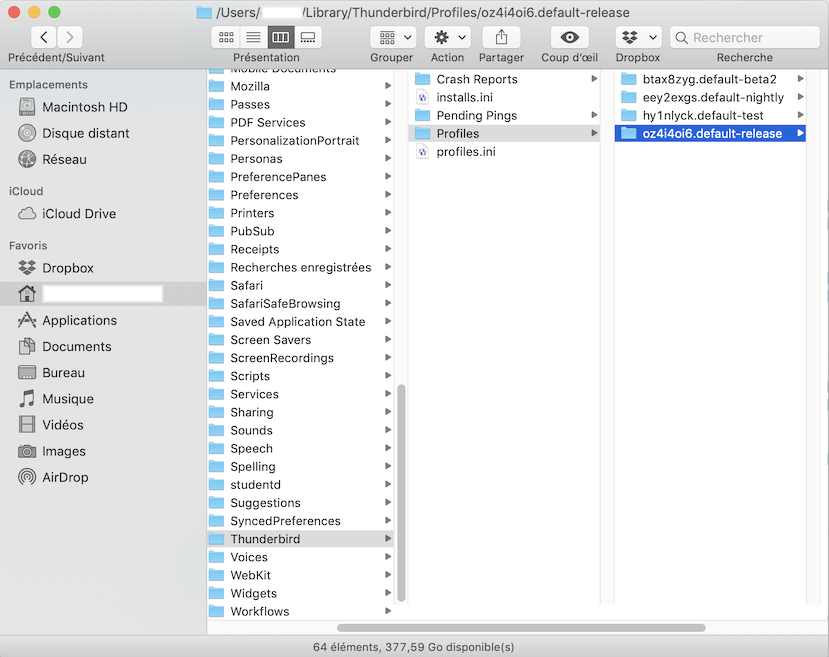This screenshot has width=829, height=657.
Task: Select the Screen Savers folder
Action: pyautogui.click(x=300, y=340)
